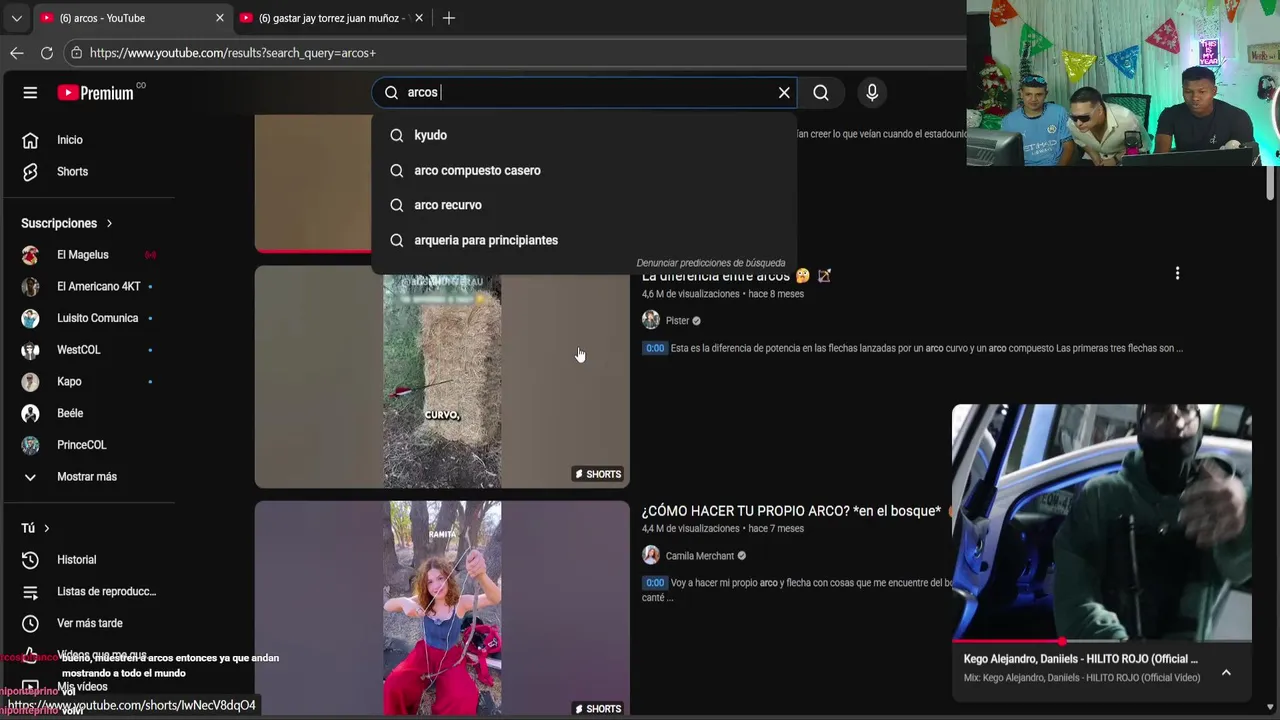Close the gastar jay torrez tab
This screenshot has width=1280, height=720.
pos(419,18)
